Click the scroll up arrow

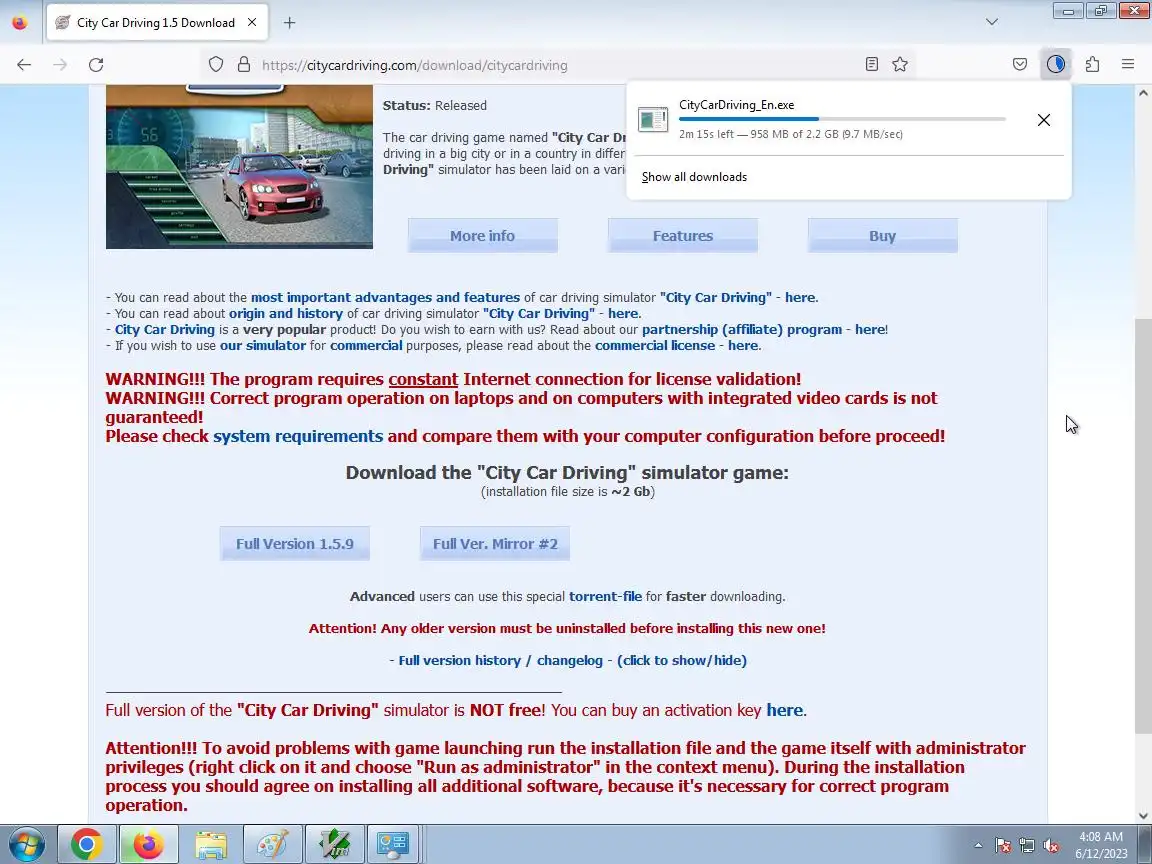(x=1142, y=93)
